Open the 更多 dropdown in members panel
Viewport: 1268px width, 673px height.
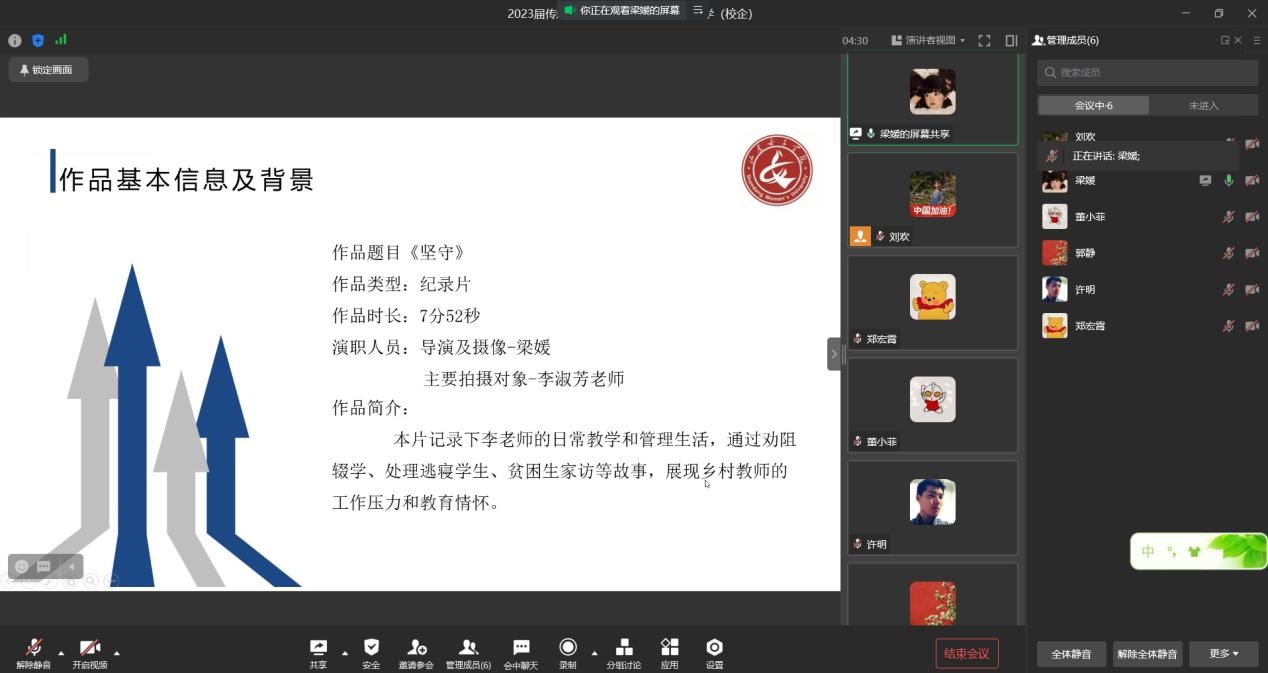(x=1224, y=654)
